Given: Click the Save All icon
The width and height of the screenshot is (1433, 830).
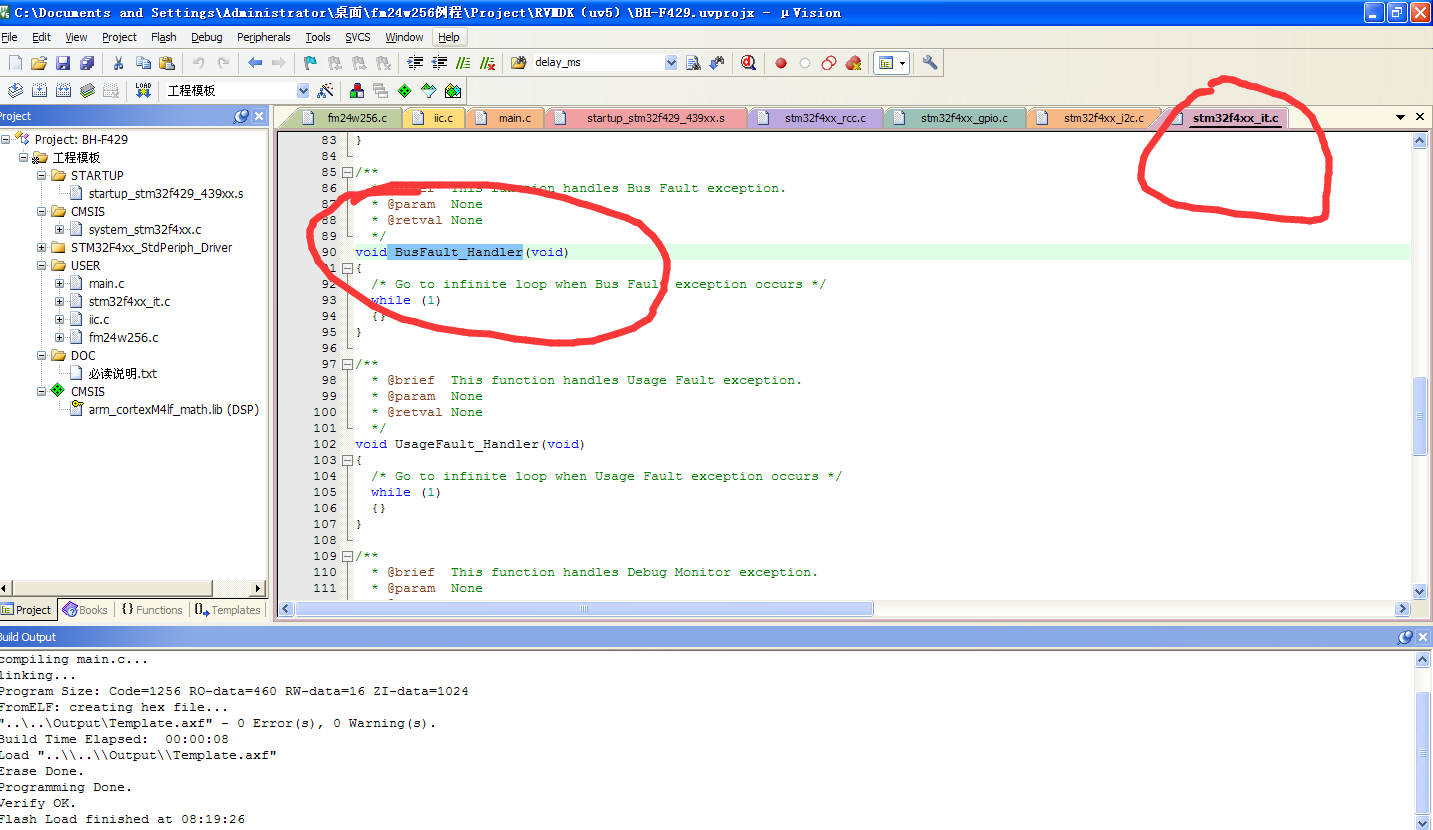Looking at the screenshot, I should (86, 63).
